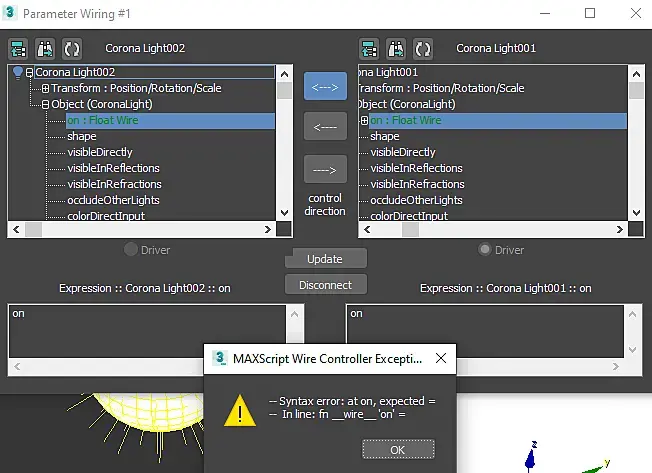Click the right expression box scroll-right arrow
The width and height of the screenshot is (652, 473).
click(x=615, y=367)
